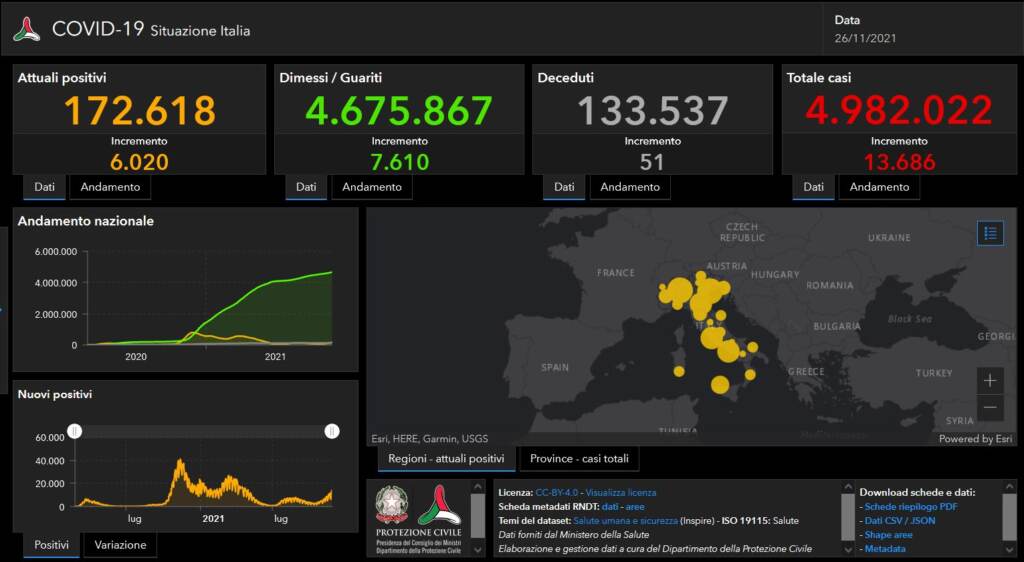Zoom out on the map
Viewport: 1024px width, 562px height.
pos(990,408)
